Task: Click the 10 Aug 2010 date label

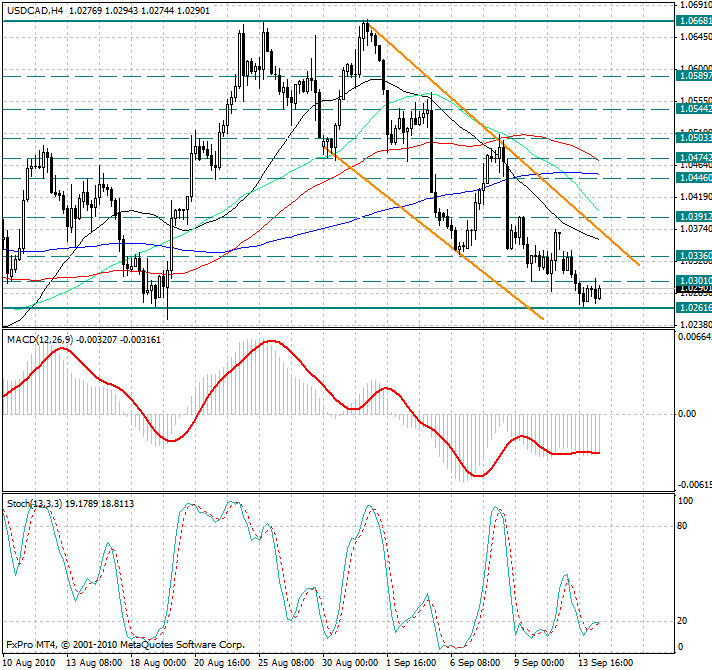Action: (30, 662)
